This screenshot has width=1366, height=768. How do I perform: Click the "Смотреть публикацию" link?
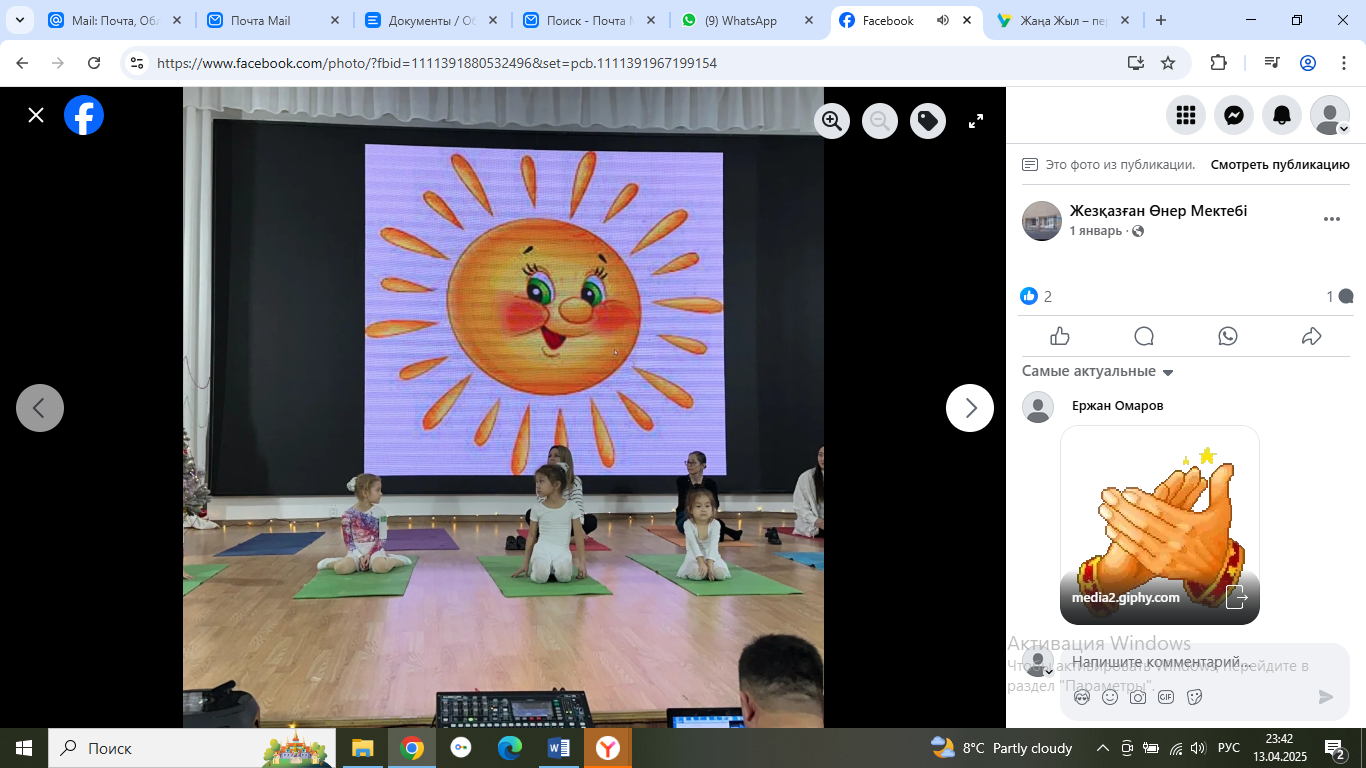pyautogui.click(x=1280, y=165)
